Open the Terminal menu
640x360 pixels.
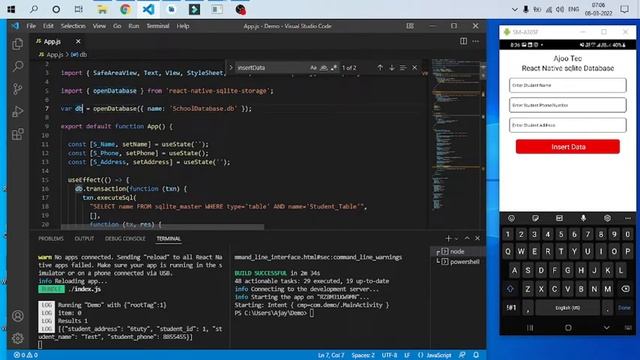click(158, 26)
